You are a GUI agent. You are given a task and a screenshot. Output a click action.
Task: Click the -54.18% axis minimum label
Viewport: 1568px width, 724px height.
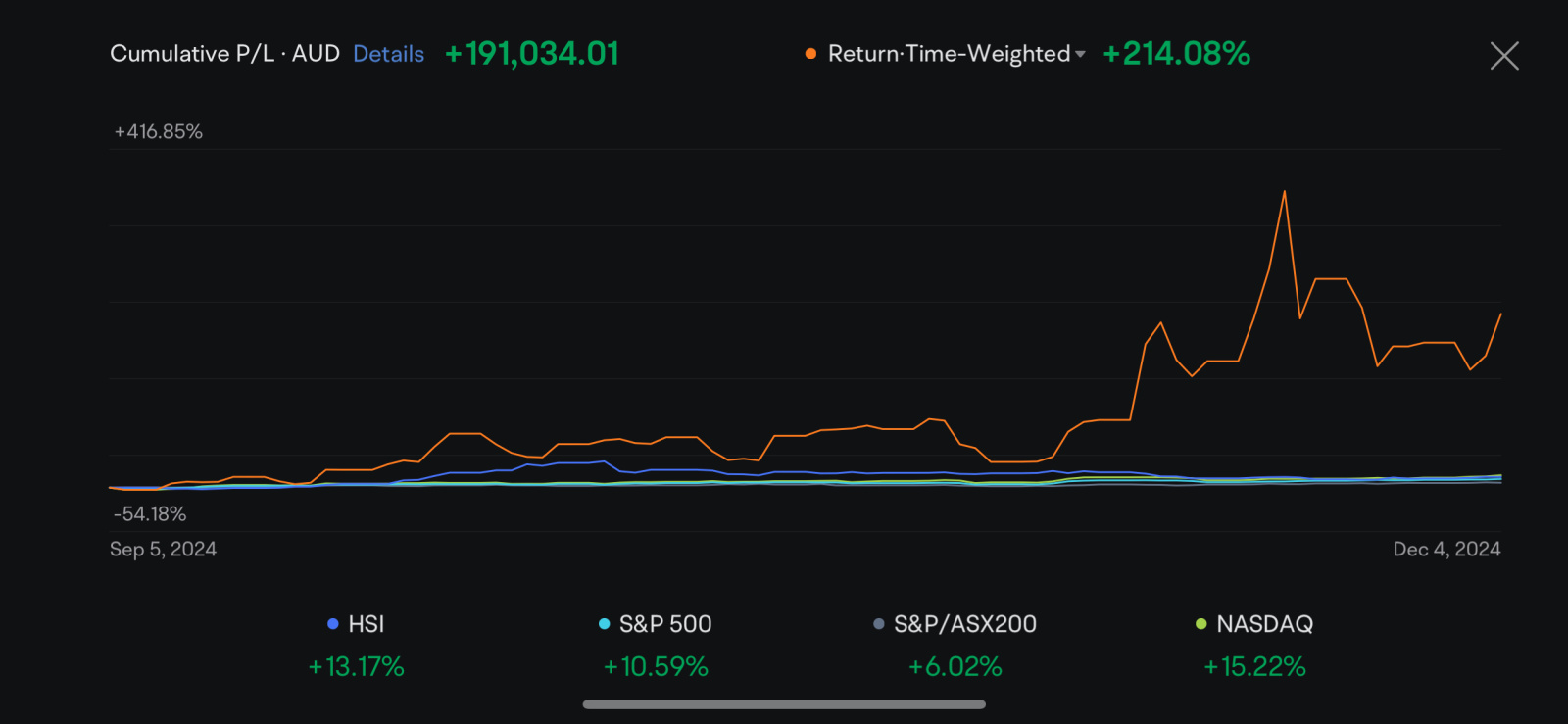coord(150,514)
